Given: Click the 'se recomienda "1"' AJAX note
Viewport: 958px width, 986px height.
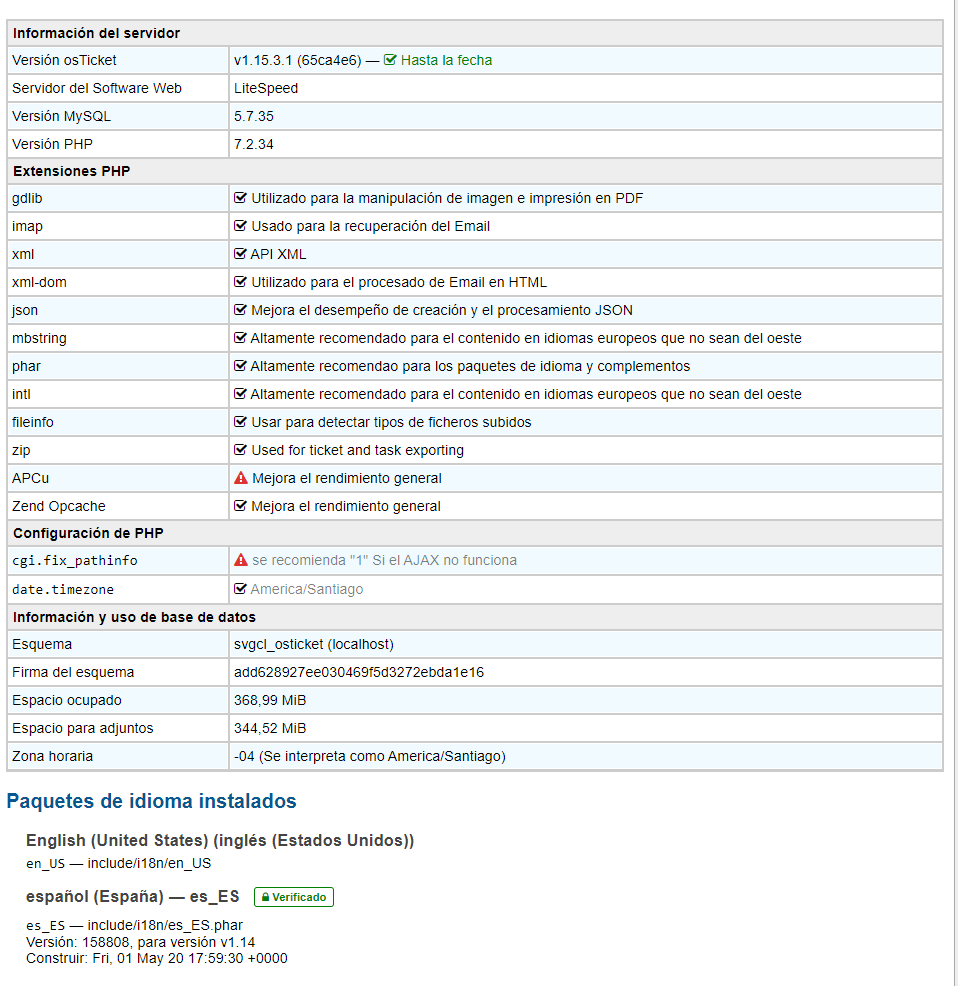Looking at the screenshot, I should tap(384, 560).
